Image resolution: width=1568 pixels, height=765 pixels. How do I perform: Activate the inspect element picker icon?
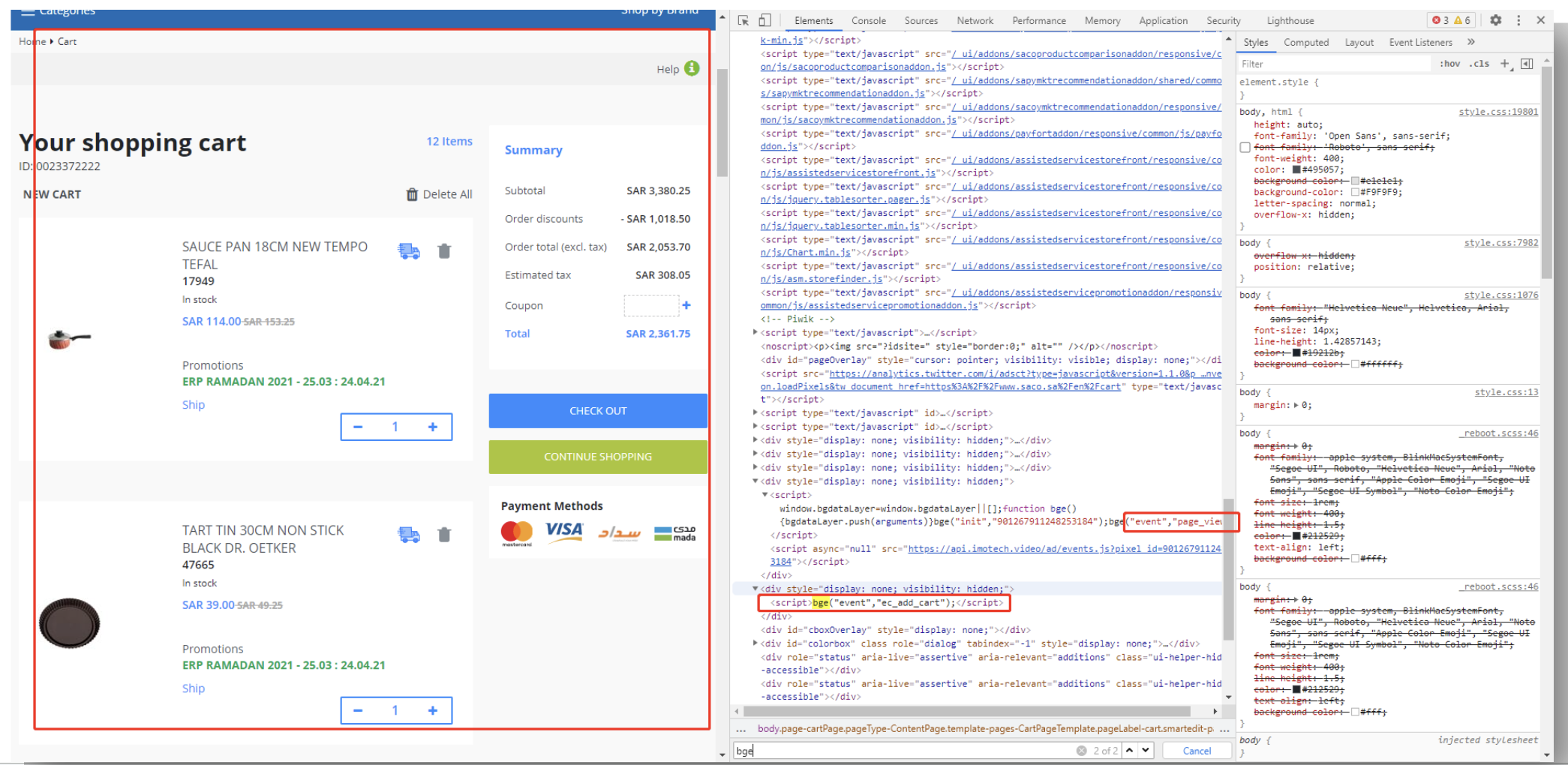tap(743, 20)
